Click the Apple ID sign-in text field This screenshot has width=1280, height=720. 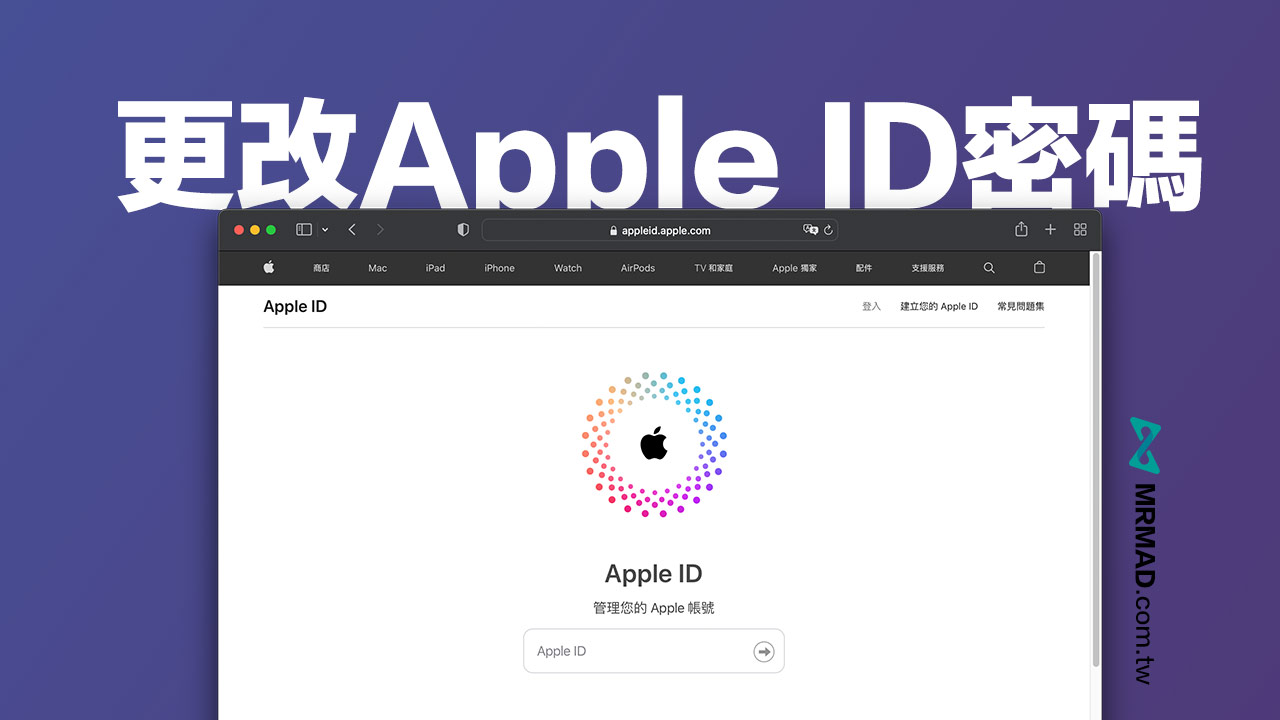(x=654, y=651)
